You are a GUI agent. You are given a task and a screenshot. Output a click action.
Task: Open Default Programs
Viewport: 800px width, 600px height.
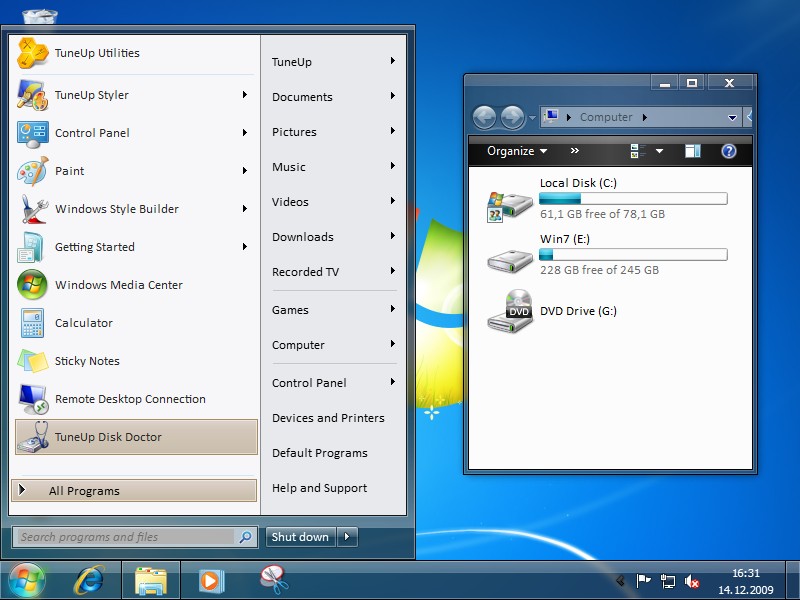pyautogui.click(x=333, y=453)
